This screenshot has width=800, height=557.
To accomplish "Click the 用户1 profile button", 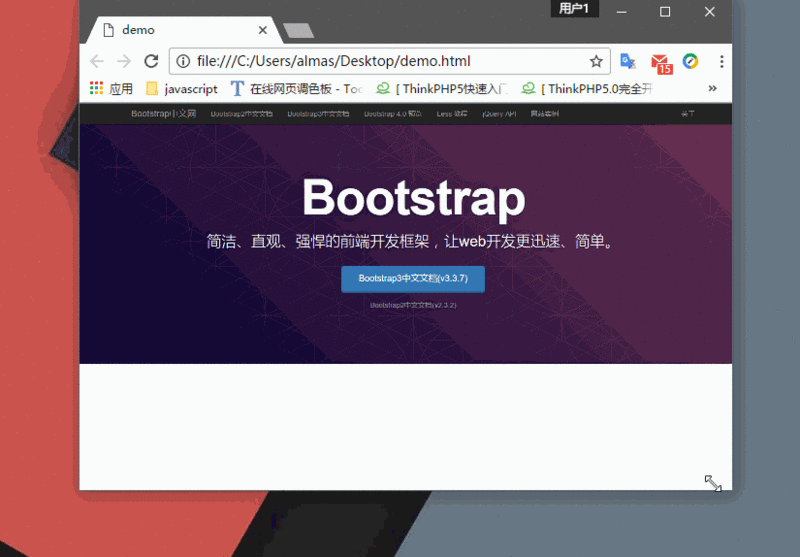I will (x=574, y=8).
